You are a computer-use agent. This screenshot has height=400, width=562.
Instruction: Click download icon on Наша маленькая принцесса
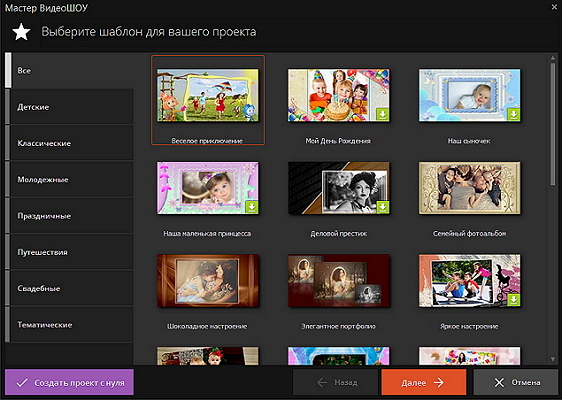(252, 207)
